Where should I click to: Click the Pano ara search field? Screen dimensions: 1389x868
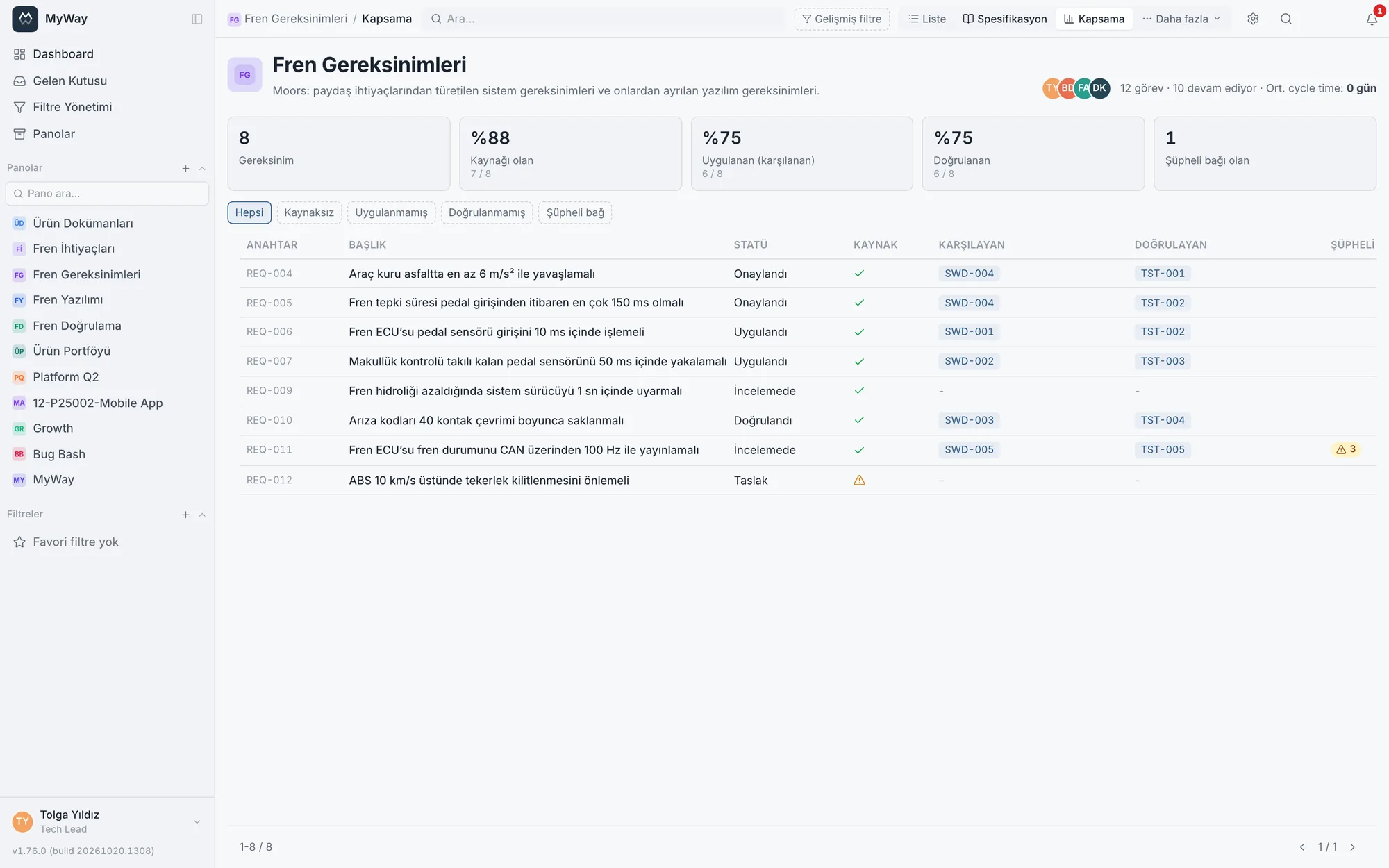click(x=107, y=194)
